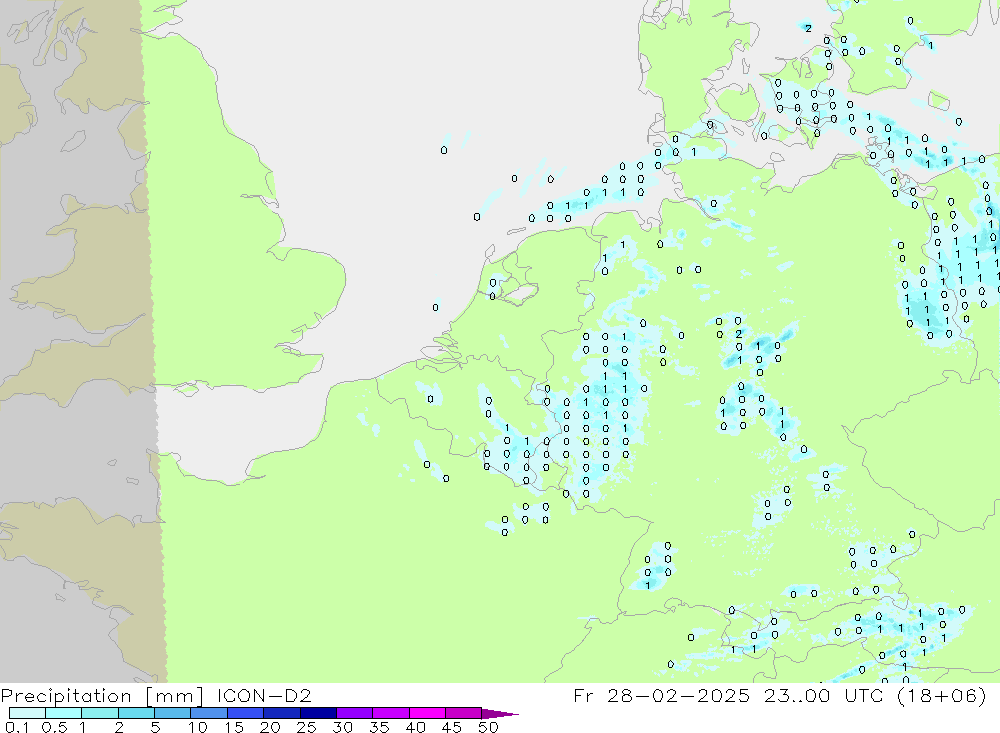
Task: Click the '0.5' legend scale label
Action: [54, 727]
